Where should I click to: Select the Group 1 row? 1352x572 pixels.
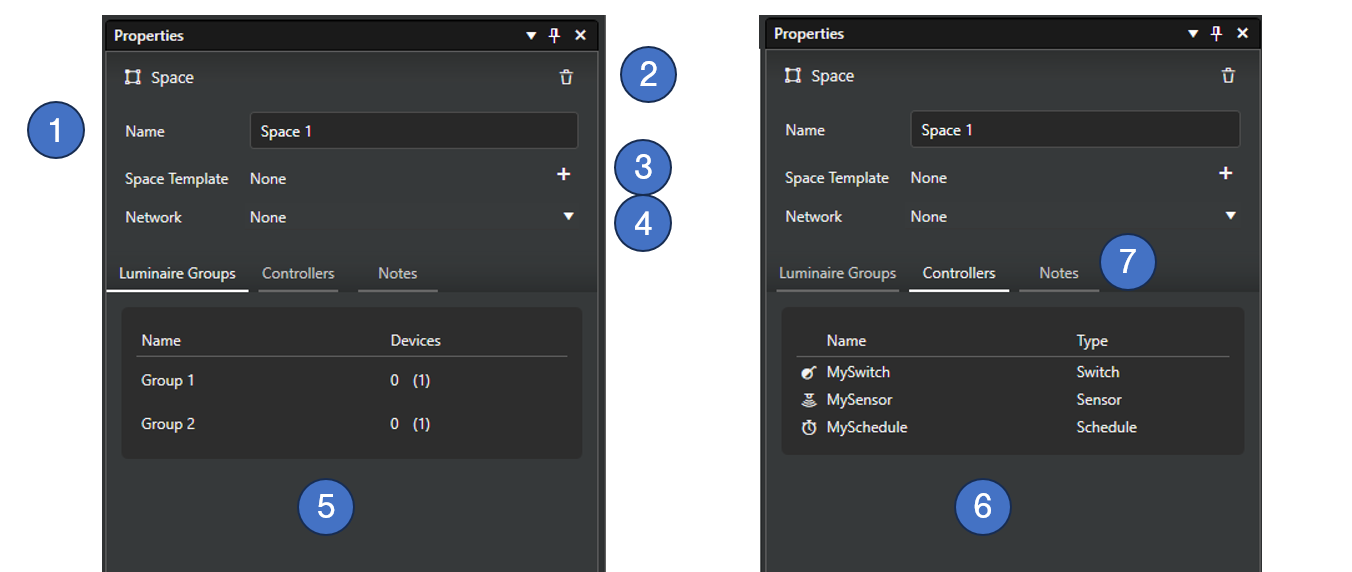coord(168,381)
